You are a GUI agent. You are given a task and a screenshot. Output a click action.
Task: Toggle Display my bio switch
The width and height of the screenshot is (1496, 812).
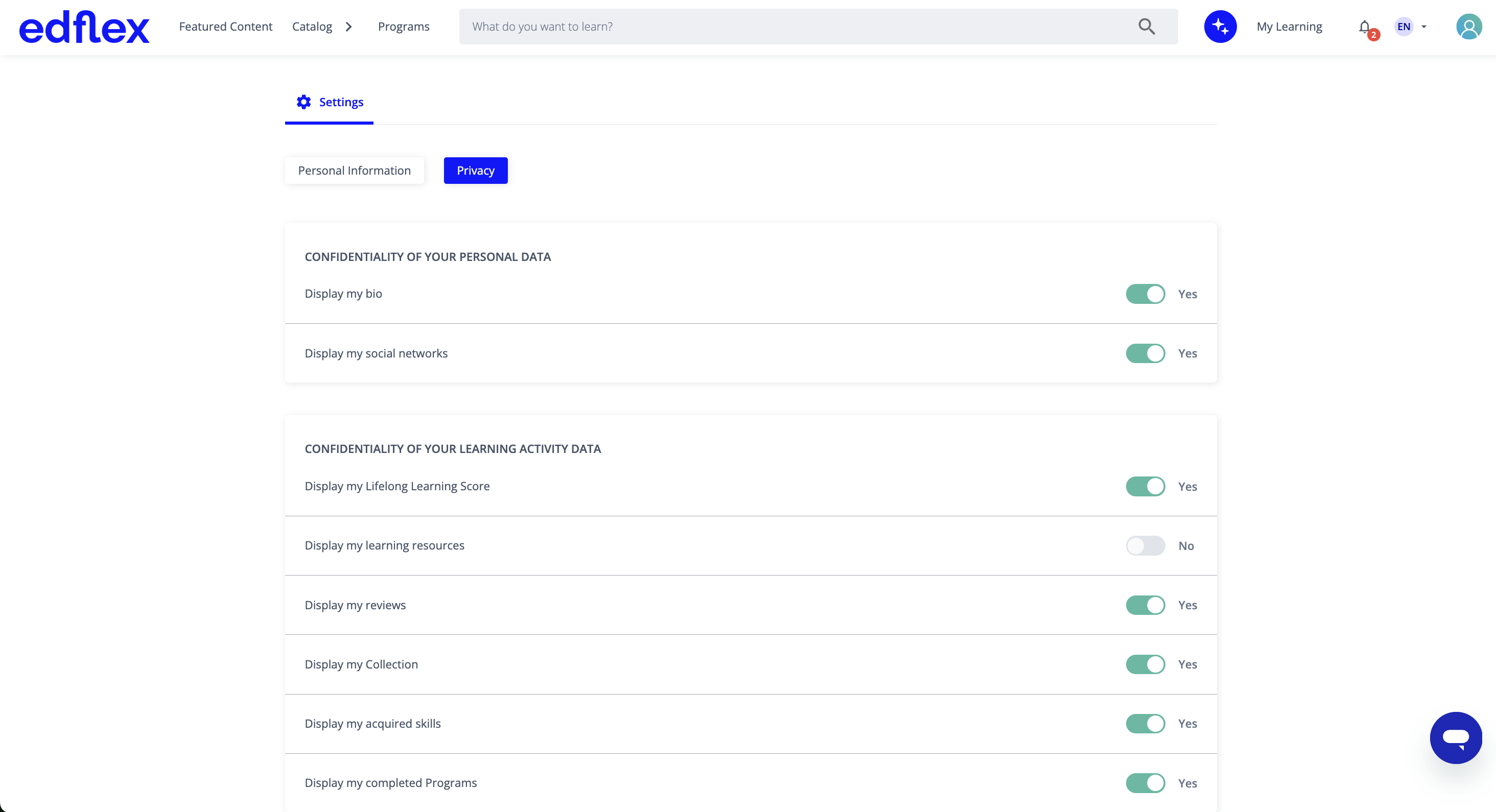pyautogui.click(x=1145, y=294)
